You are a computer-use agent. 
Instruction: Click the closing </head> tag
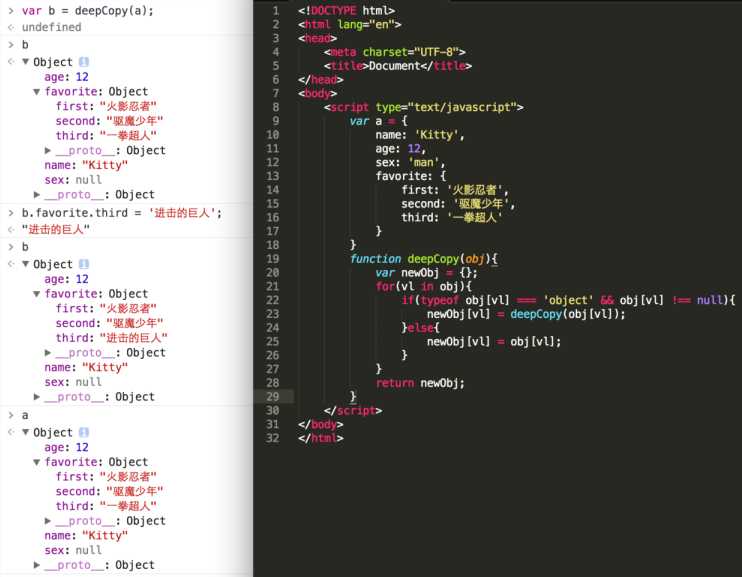pyautogui.click(x=321, y=80)
